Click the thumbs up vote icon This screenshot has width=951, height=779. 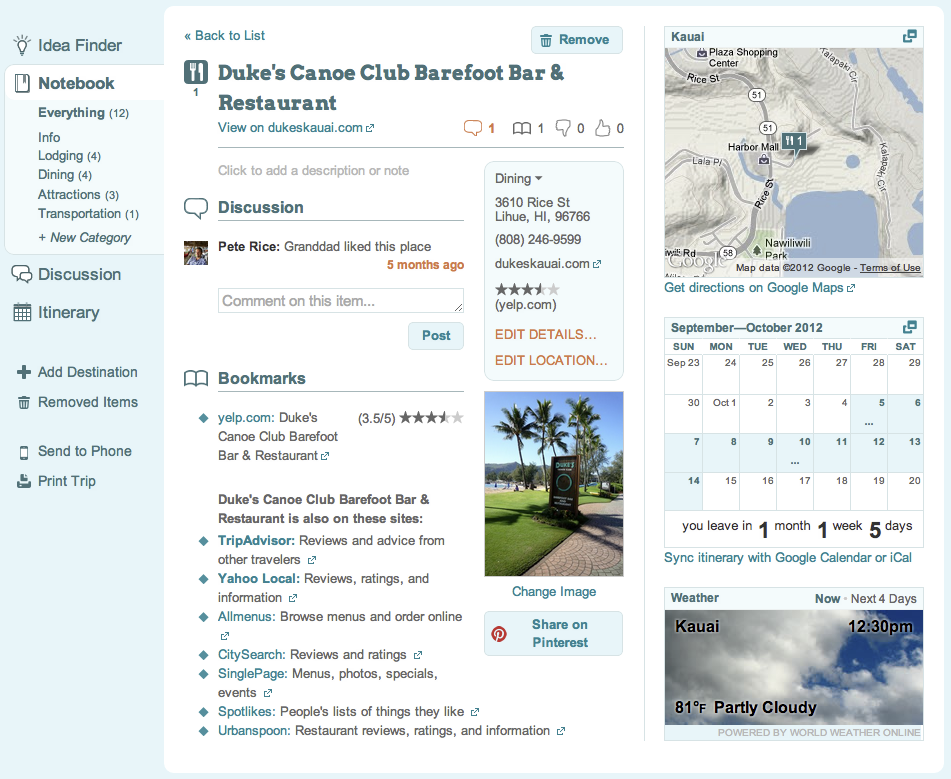[x=602, y=128]
